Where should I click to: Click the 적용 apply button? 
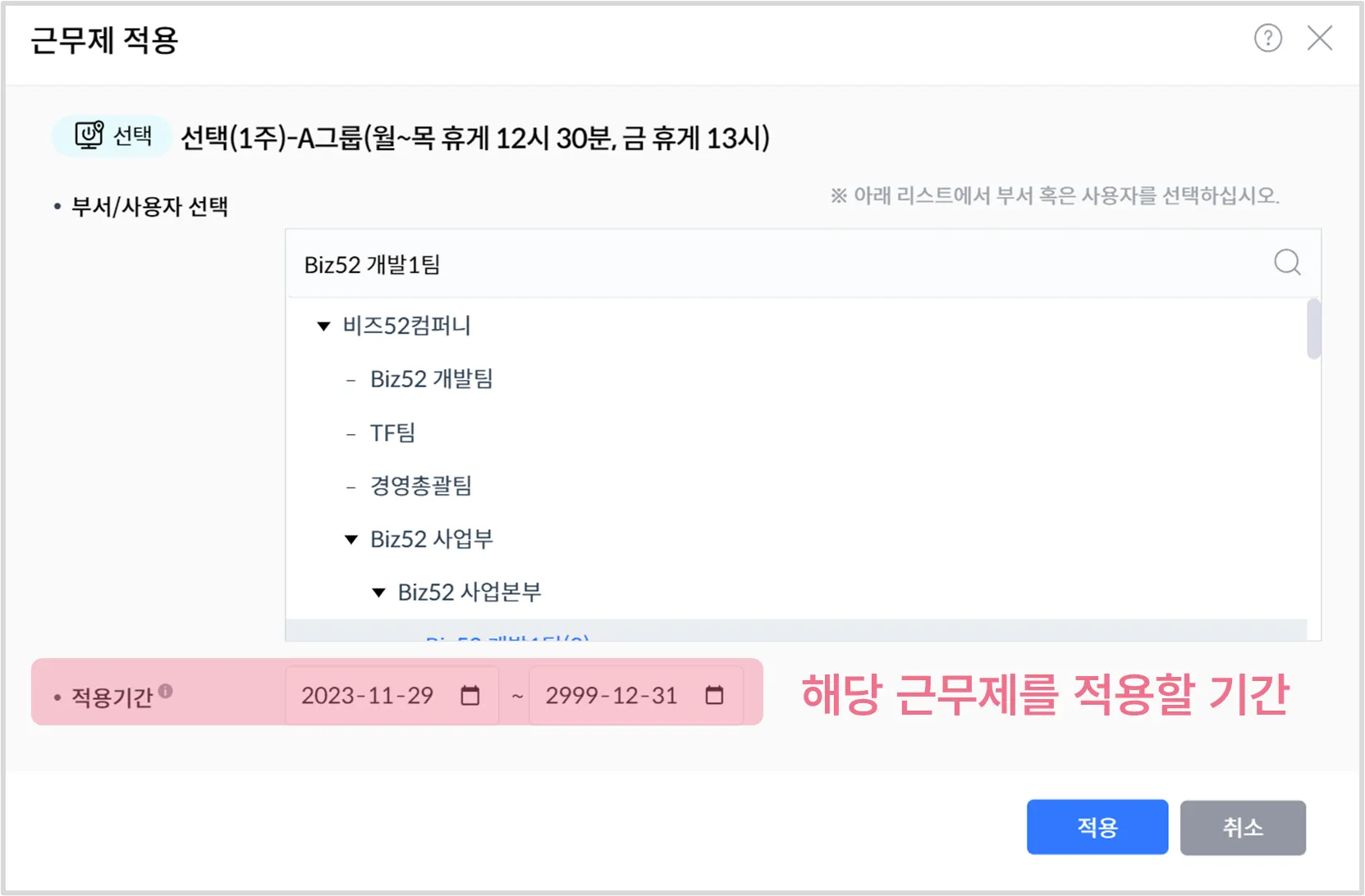click(1097, 827)
